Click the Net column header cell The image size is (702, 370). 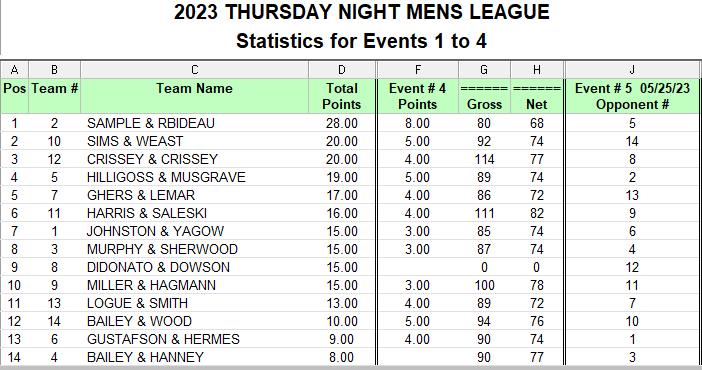click(536, 96)
